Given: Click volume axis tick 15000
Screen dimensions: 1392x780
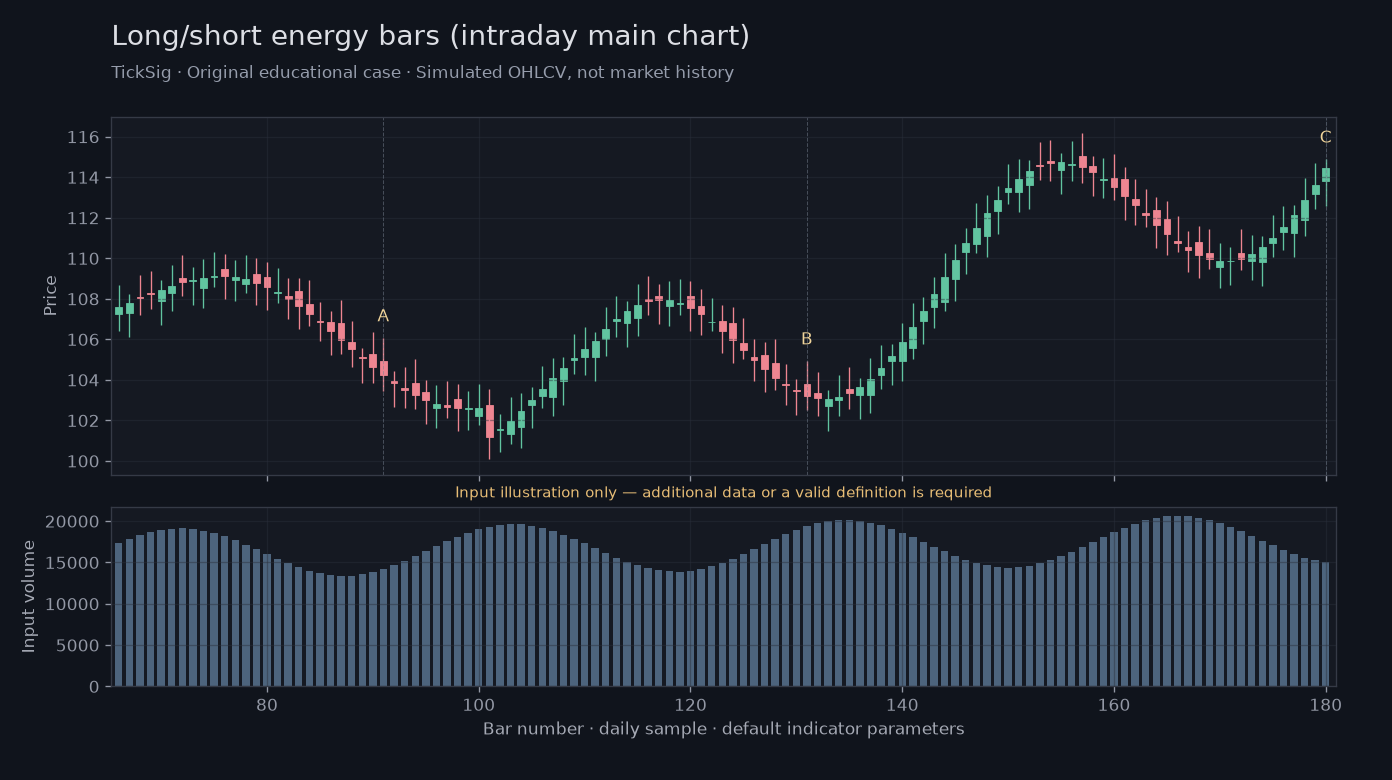Looking at the screenshot, I should point(73,564).
